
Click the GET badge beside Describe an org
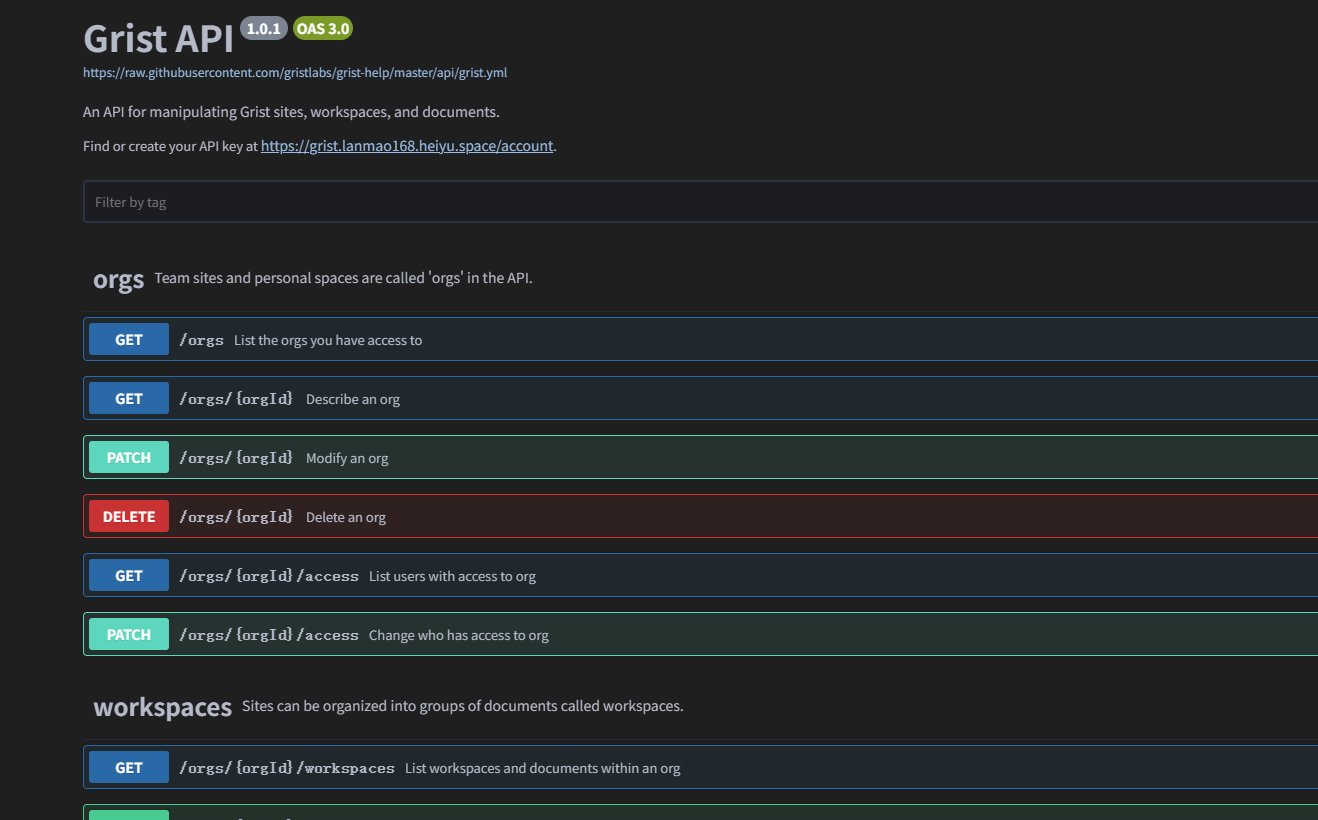129,399
